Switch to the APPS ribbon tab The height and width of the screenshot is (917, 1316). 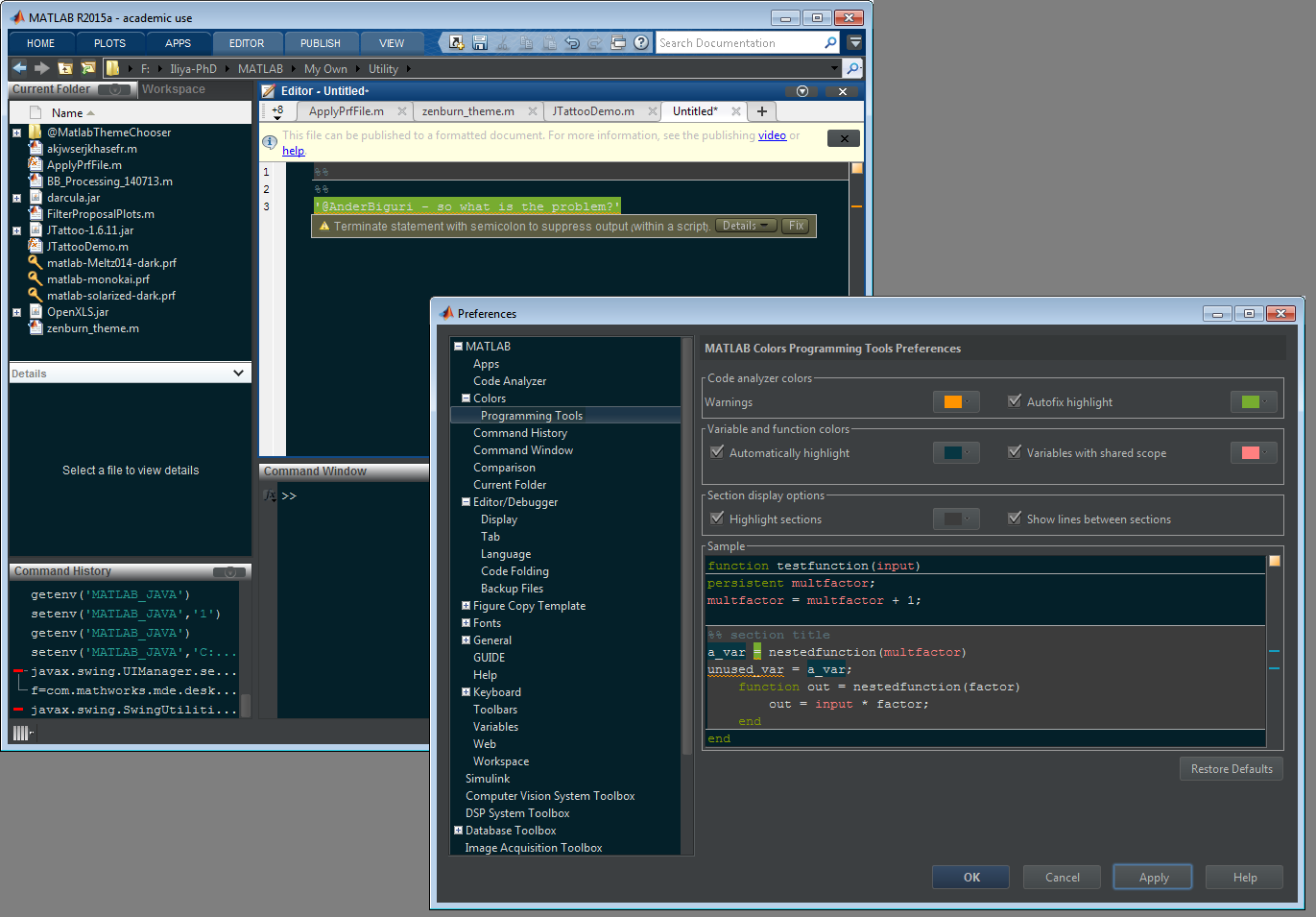coord(178,43)
